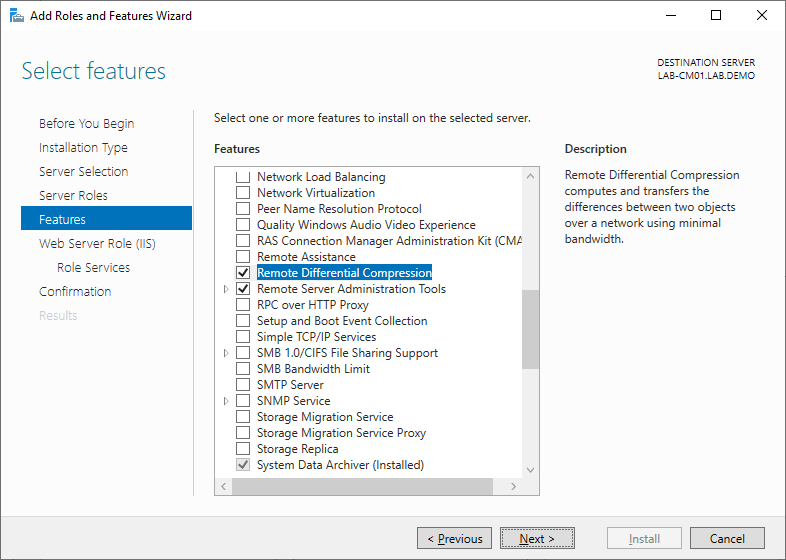Click the Cancel button
Screen dimensions: 786x560
(727, 539)
